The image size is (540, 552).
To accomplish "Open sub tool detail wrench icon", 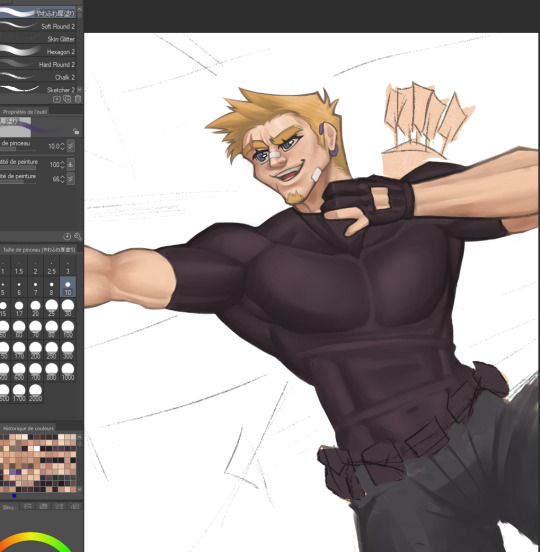I will (77, 237).
